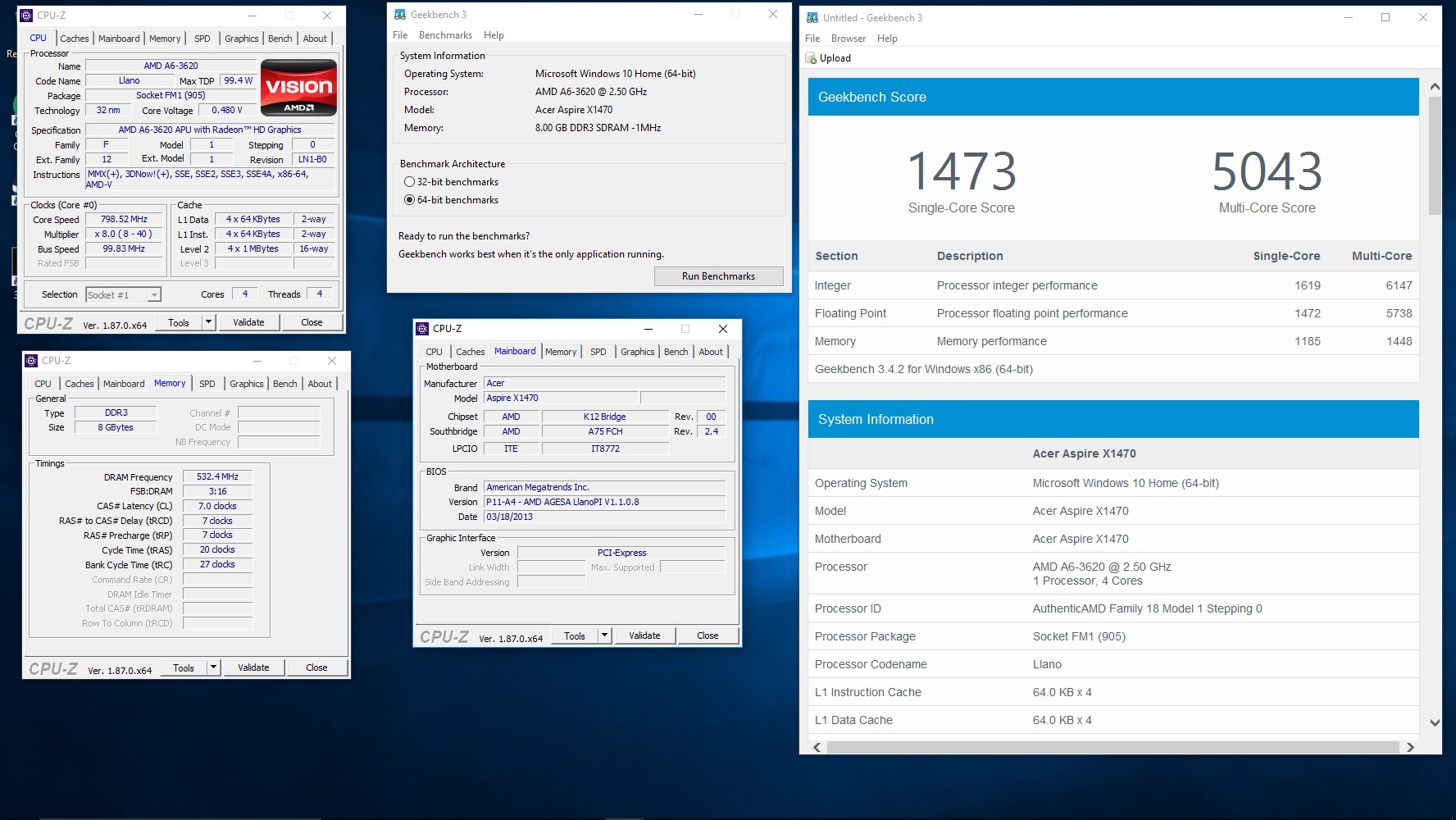Open File menu in Untitled Geekbench window
Image resolution: width=1456 pixels, height=820 pixels.
812,39
